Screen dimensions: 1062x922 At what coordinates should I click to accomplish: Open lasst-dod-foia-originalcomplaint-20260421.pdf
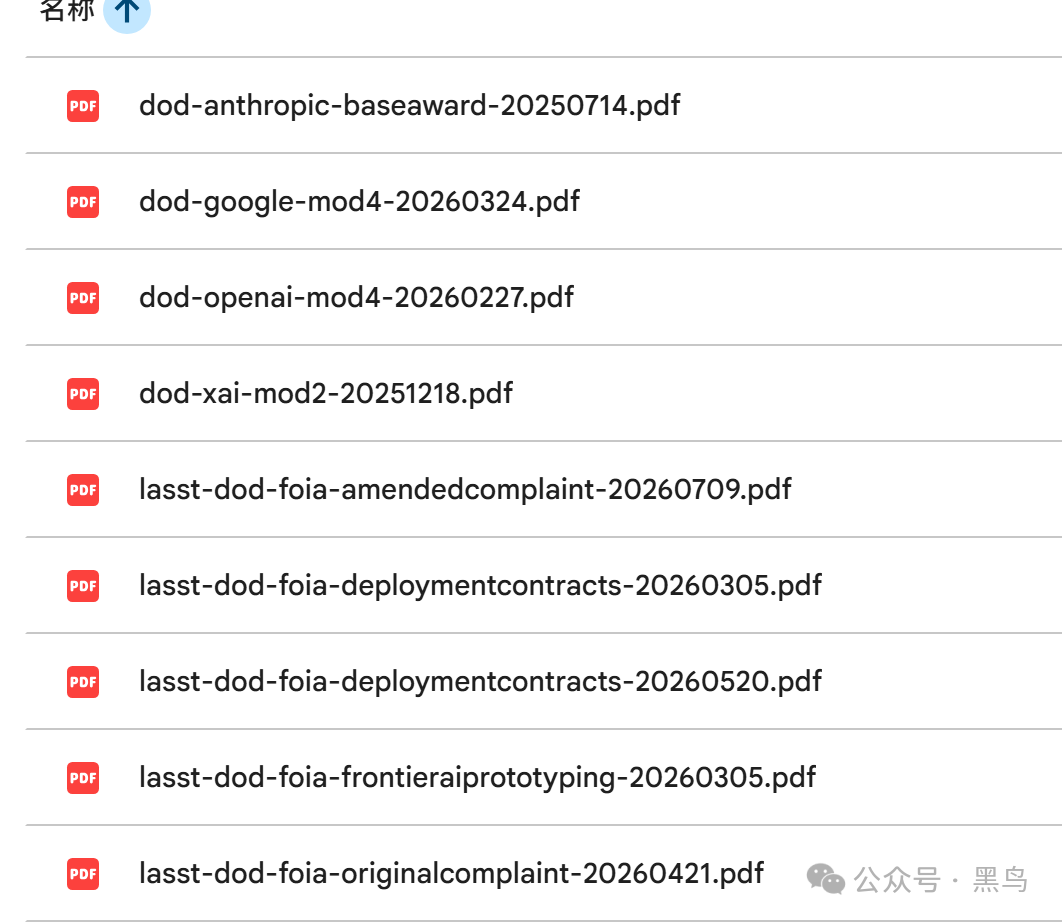pos(451,874)
